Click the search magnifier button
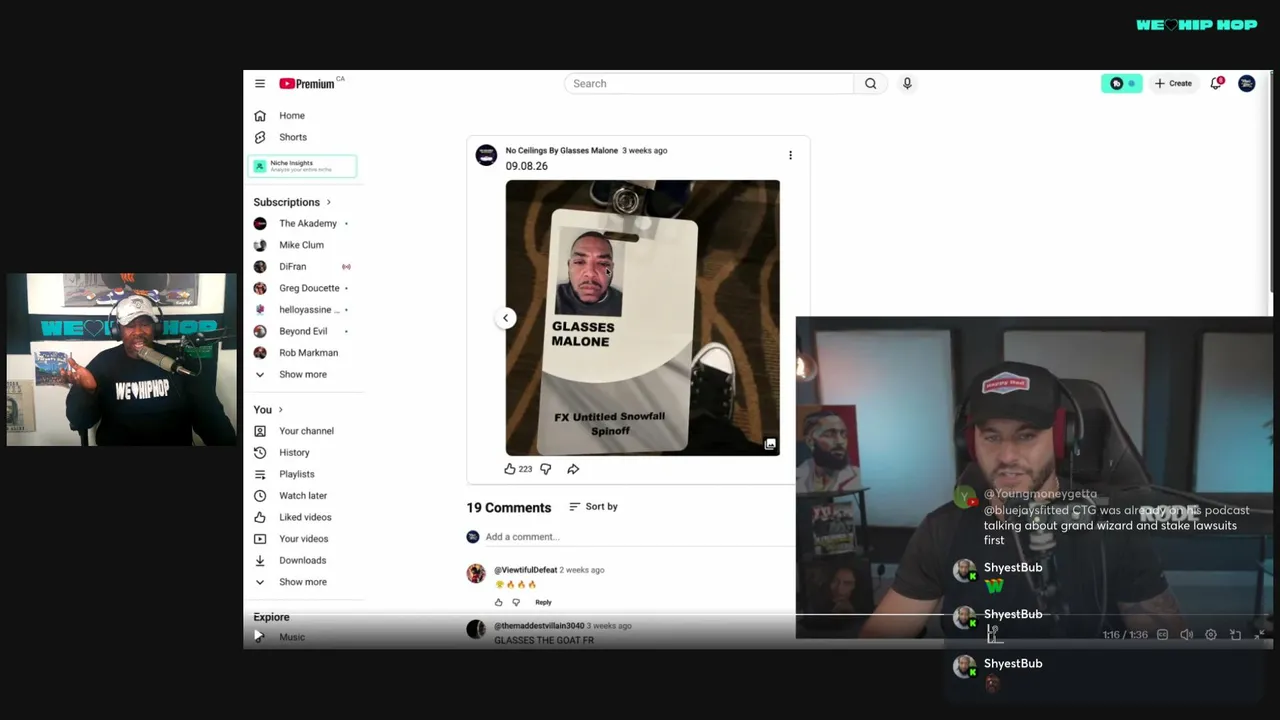The image size is (1280, 720). click(870, 84)
